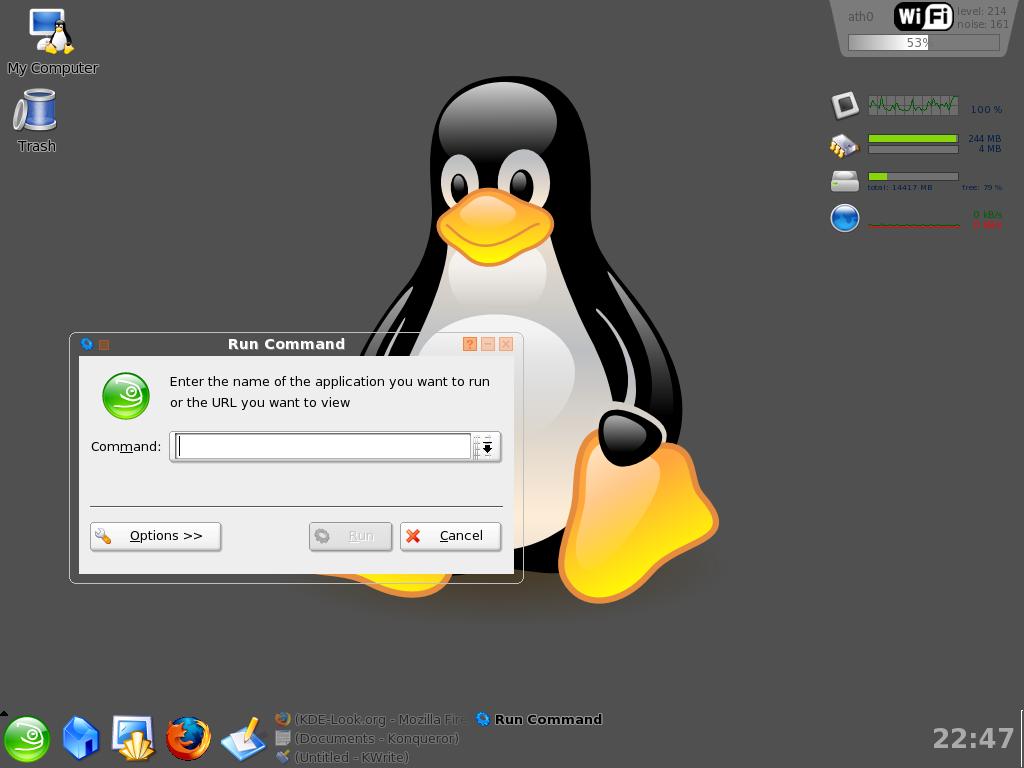Click the network globe icon in the widget
Viewport: 1024px width, 768px height.
pyautogui.click(x=844, y=218)
